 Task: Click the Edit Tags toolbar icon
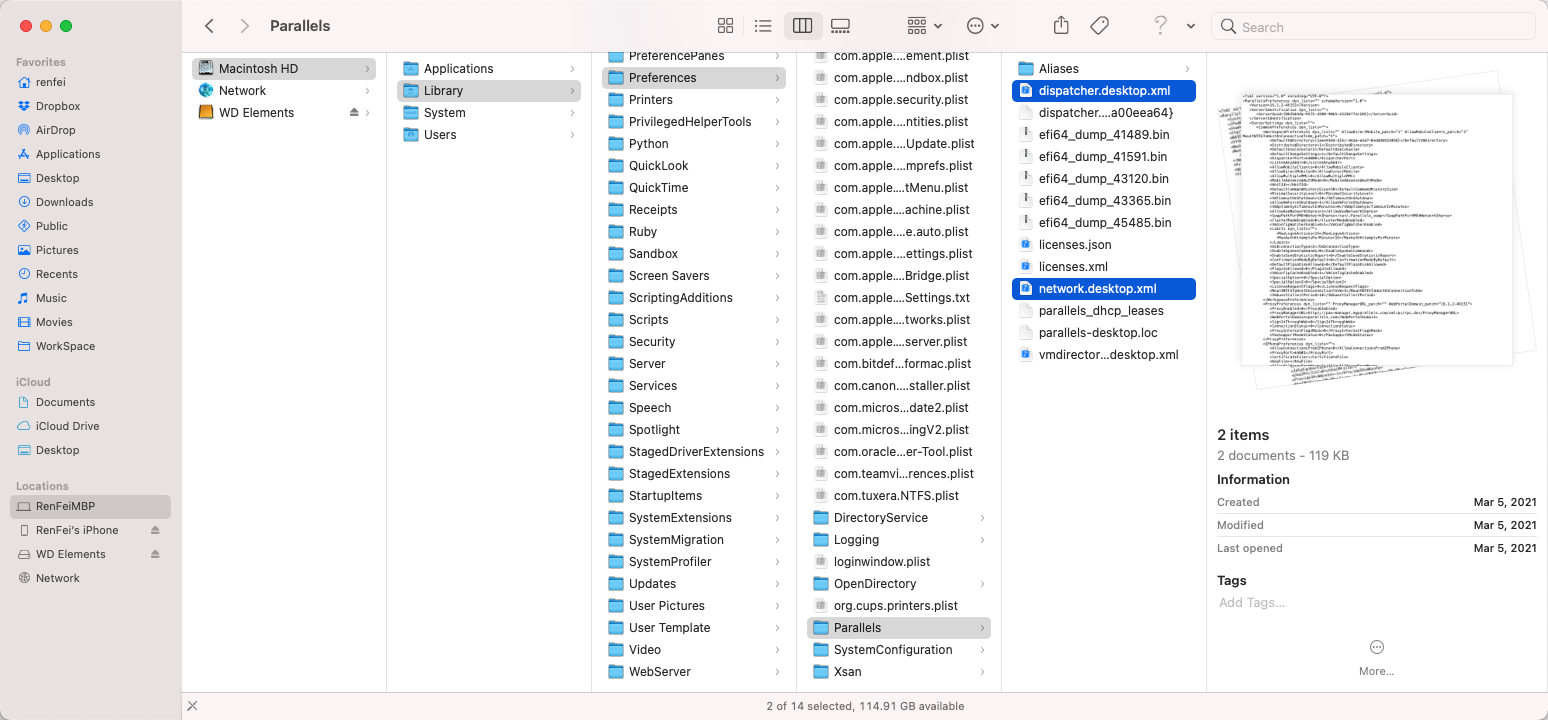(x=1099, y=26)
